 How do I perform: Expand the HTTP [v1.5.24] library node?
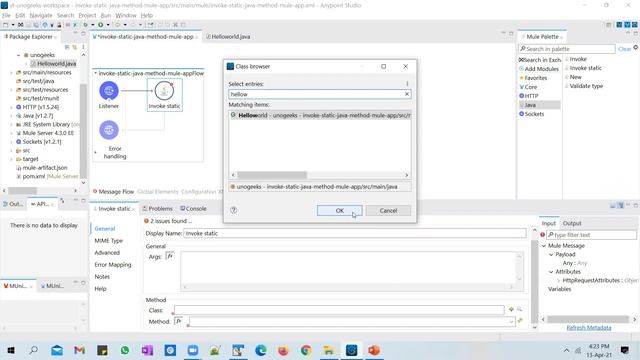(11, 107)
